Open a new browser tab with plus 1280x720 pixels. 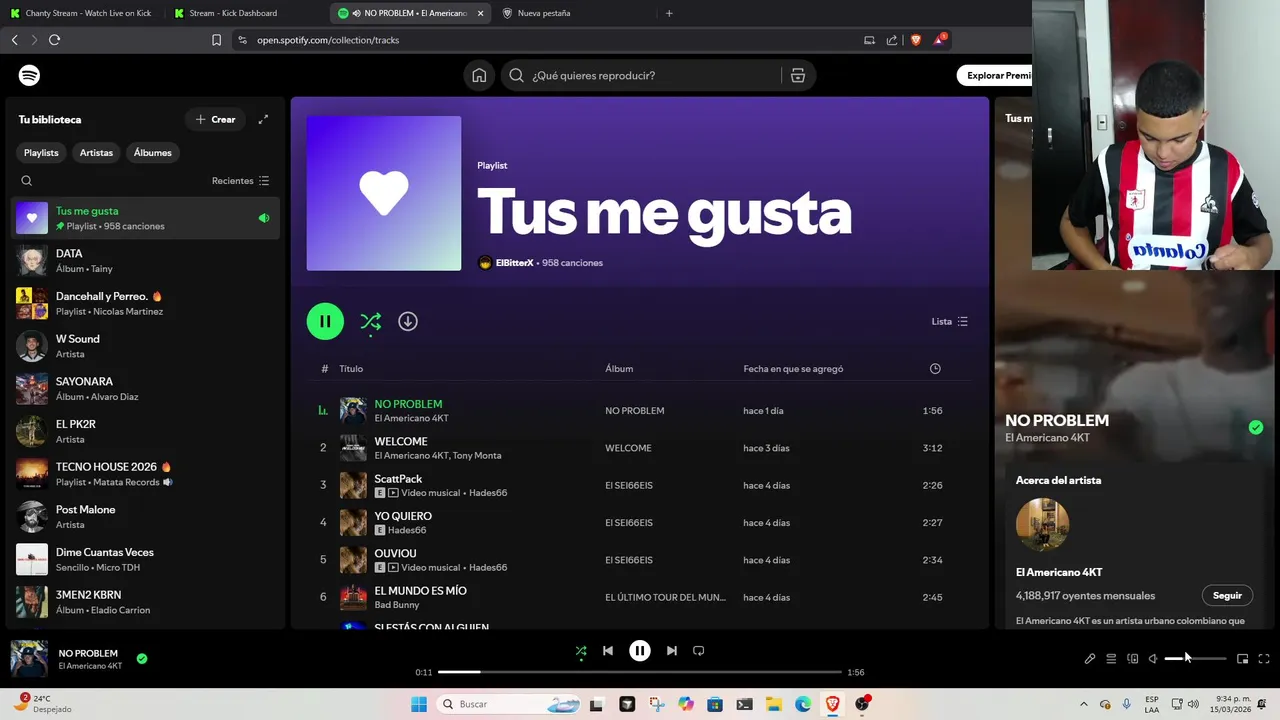coord(669,13)
